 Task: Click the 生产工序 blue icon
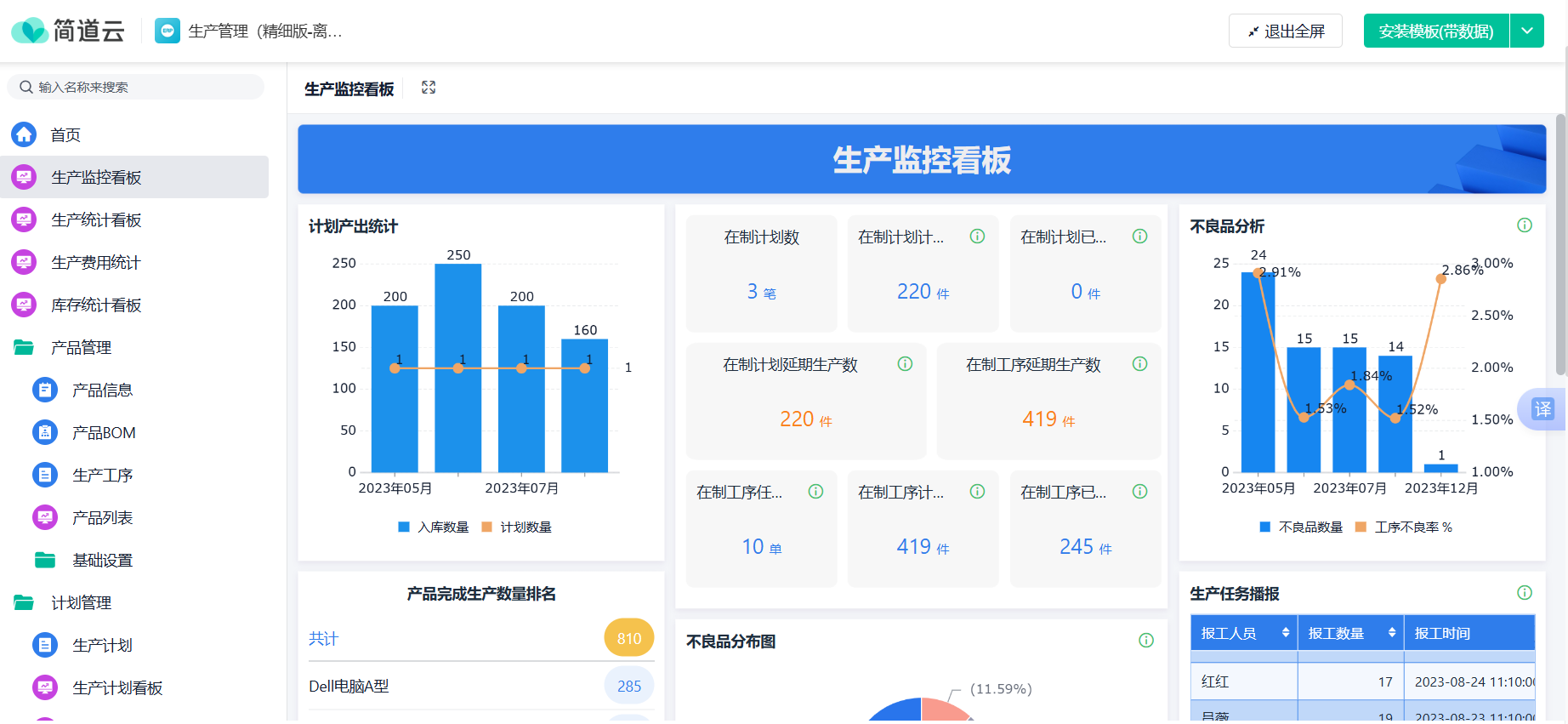pyautogui.click(x=45, y=475)
